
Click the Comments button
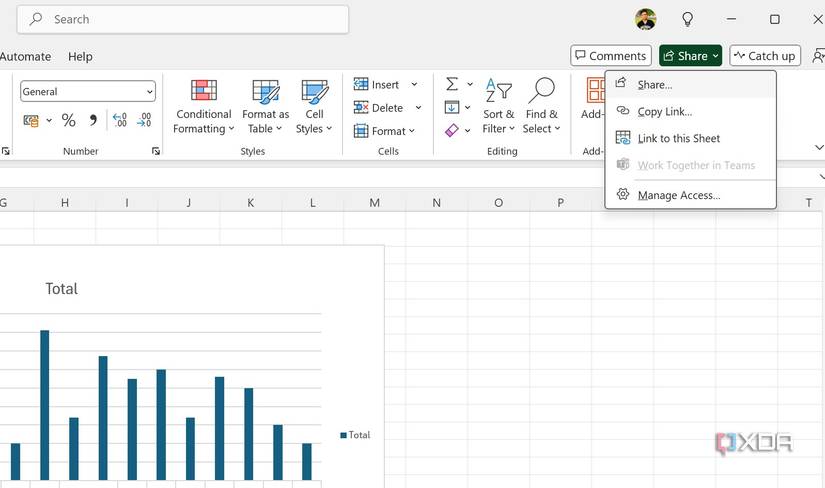point(611,56)
